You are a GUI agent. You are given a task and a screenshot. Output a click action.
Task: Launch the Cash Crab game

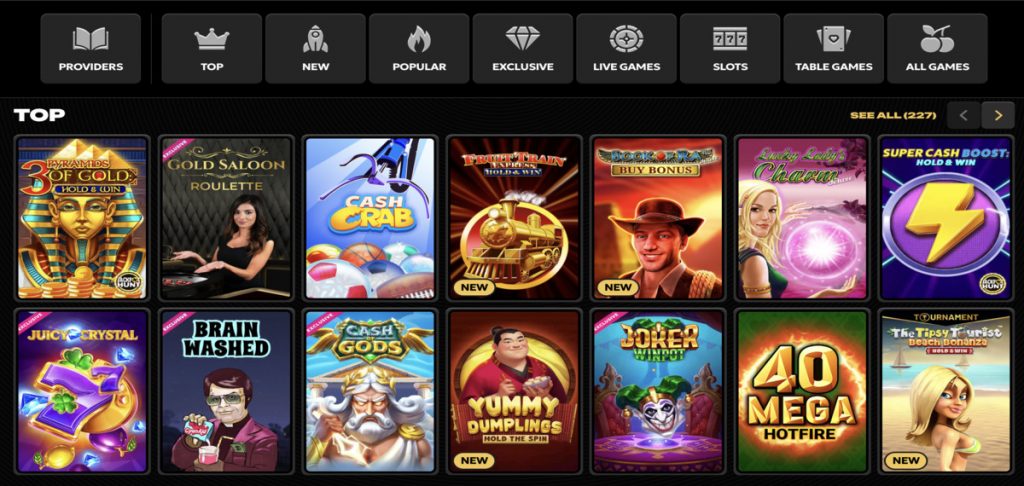(370, 218)
